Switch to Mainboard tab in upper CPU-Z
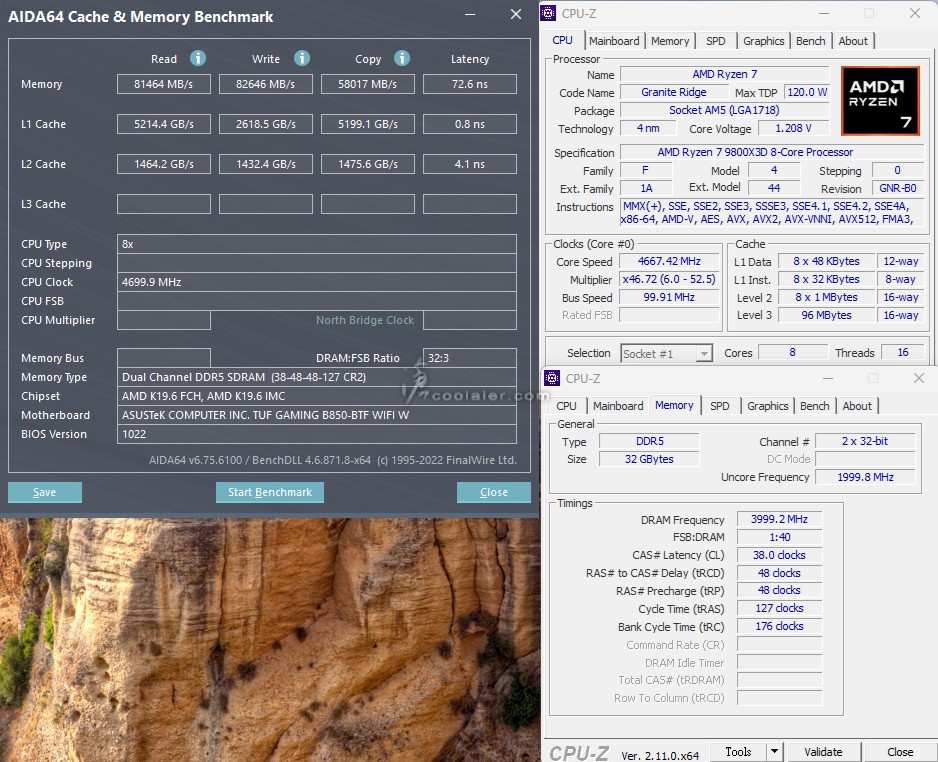Image resolution: width=938 pixels, height=762 pixels. pyautogui.click(x=614, y=41)
